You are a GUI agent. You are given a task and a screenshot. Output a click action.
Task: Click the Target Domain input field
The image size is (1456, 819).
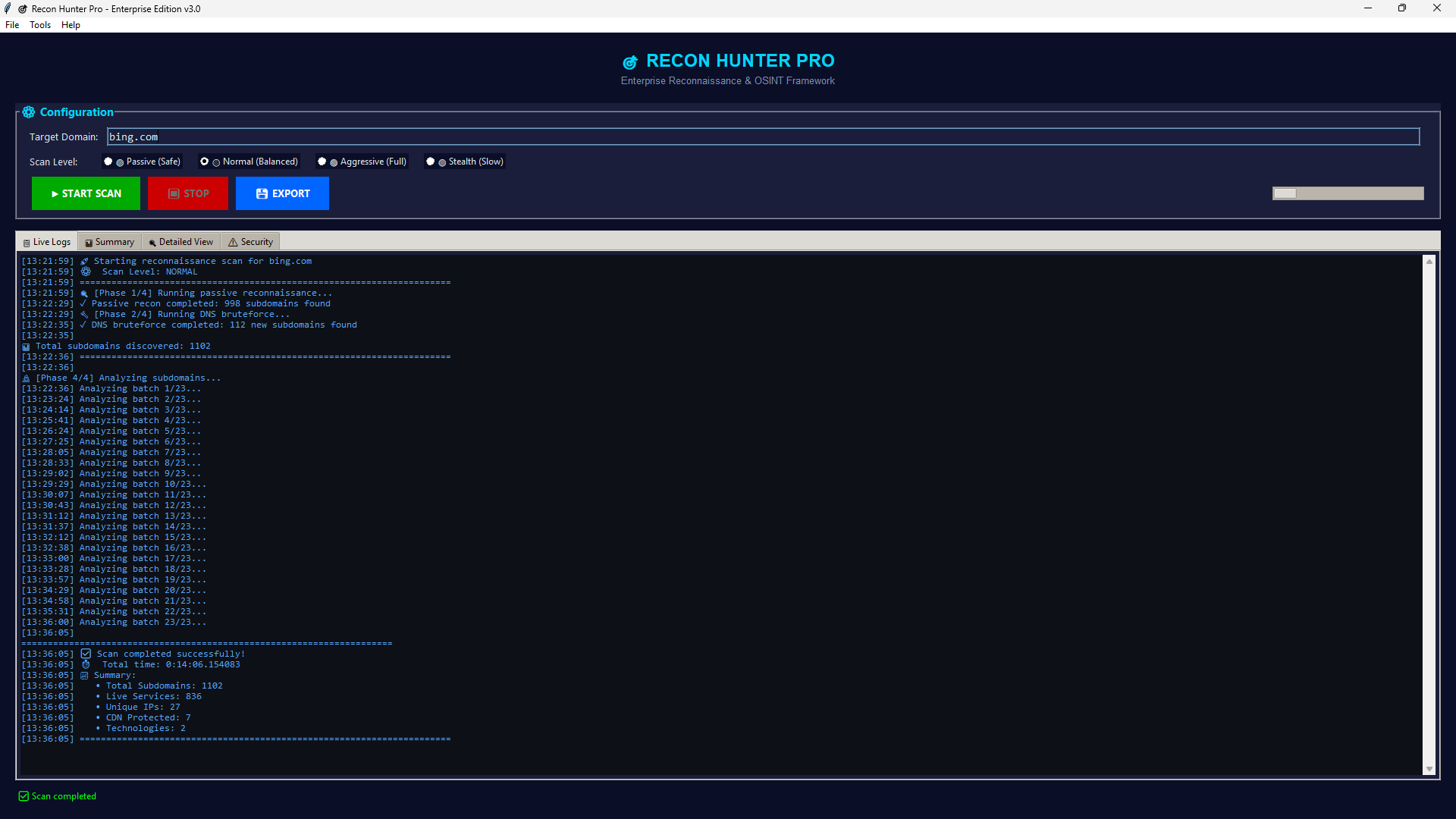click(x=762, y=137)
